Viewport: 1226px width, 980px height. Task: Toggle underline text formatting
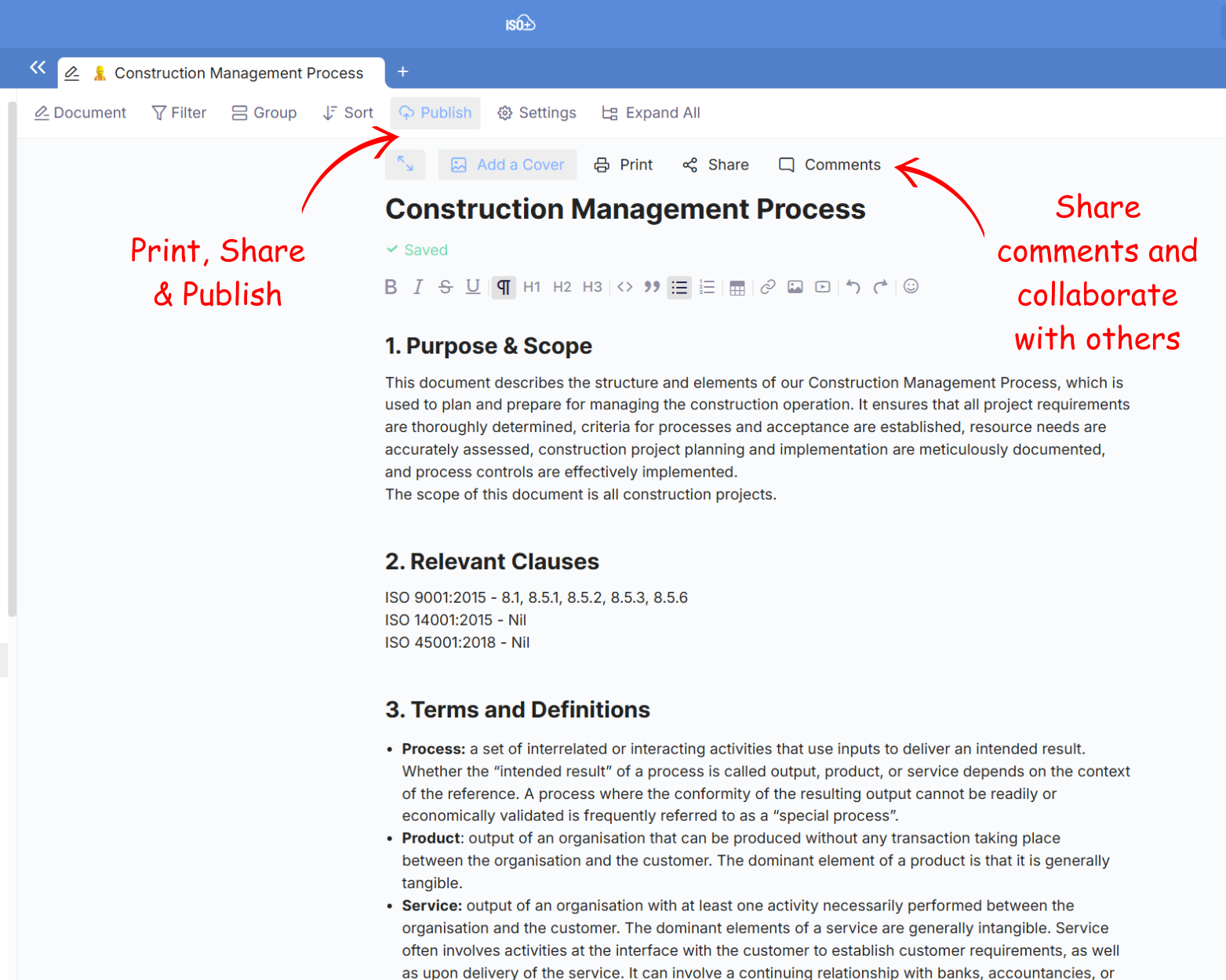tap(472, 287)
